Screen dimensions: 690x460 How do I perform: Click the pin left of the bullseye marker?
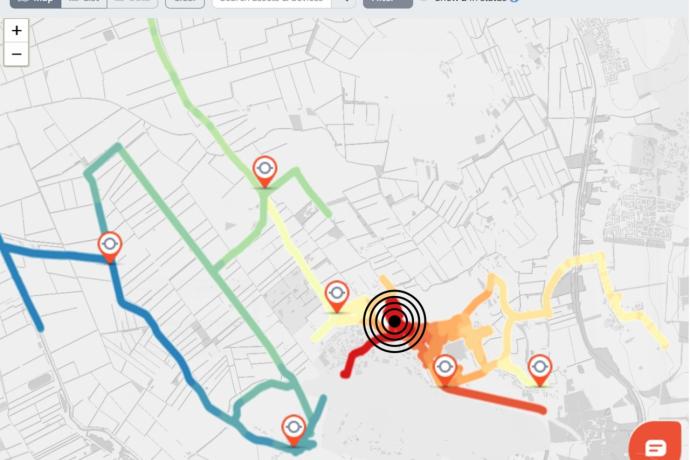click(337, 297)
